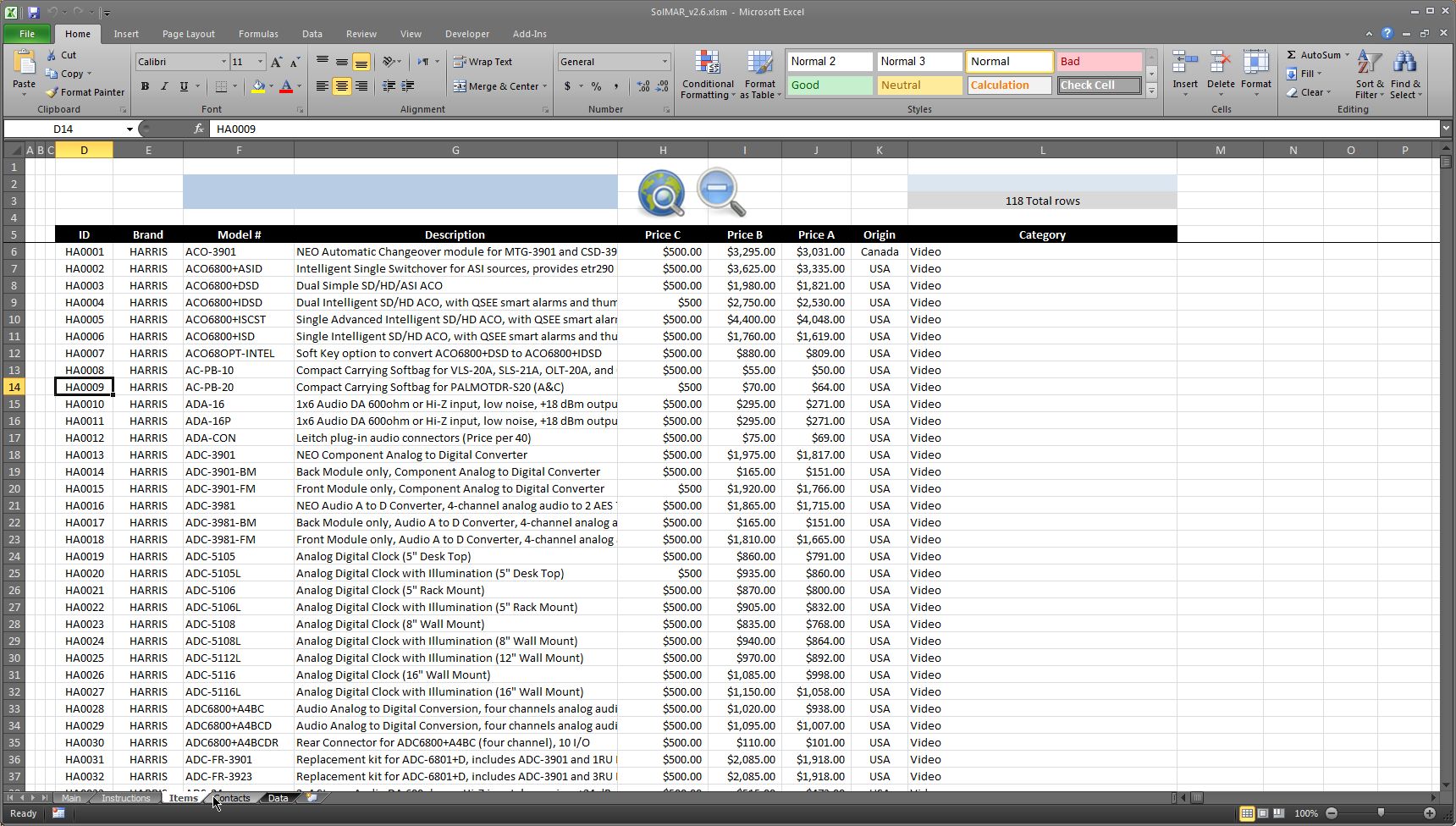The image size is (1456, 826).
Task: Open Sort & Filter
Action: (x=1369, y=74)
